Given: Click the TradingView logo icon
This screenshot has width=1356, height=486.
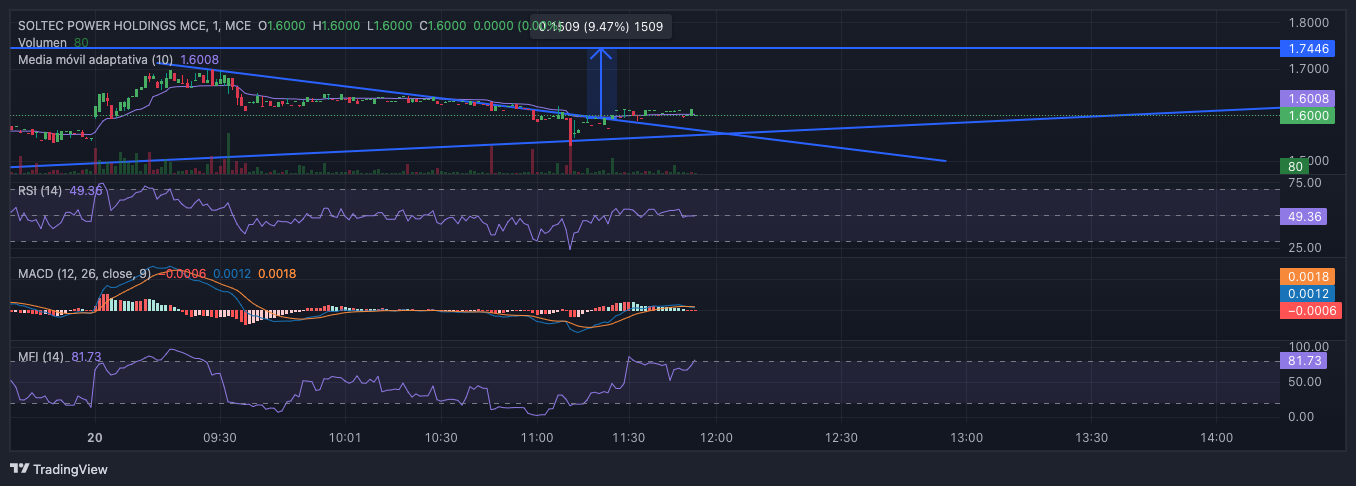Looking at the screenshot, I should pos(19,469).
